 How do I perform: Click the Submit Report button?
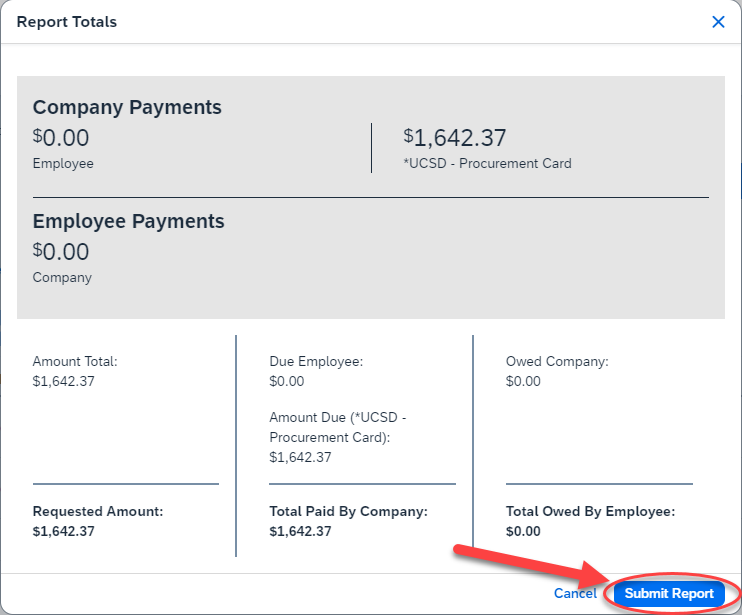669,593
